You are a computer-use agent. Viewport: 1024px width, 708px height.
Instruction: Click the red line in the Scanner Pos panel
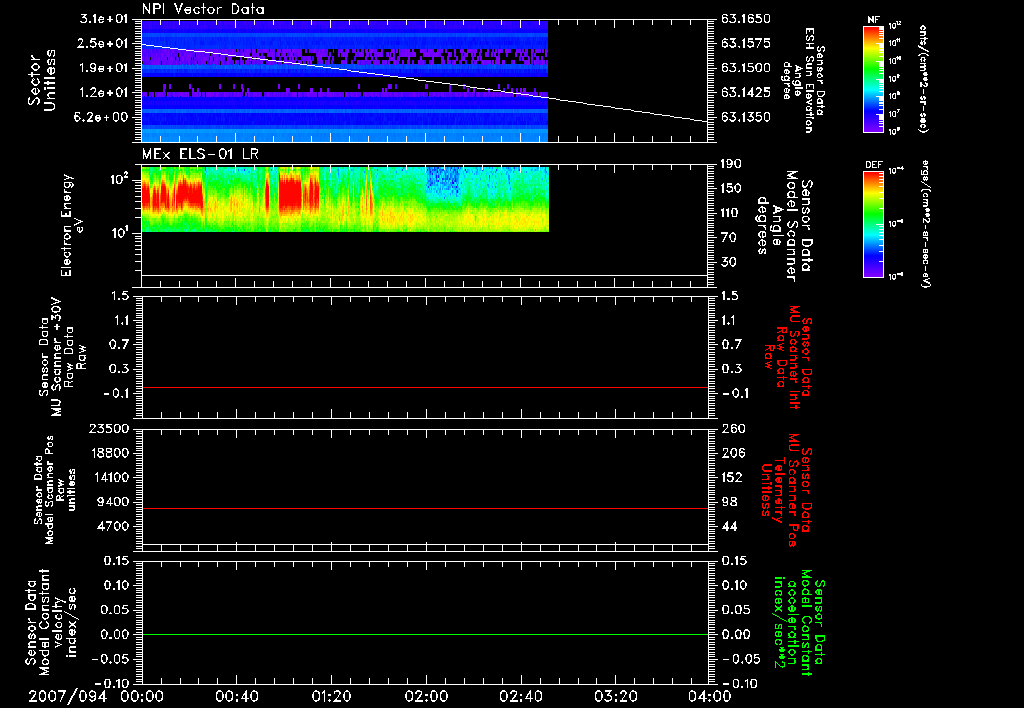(x=424, y=508)
